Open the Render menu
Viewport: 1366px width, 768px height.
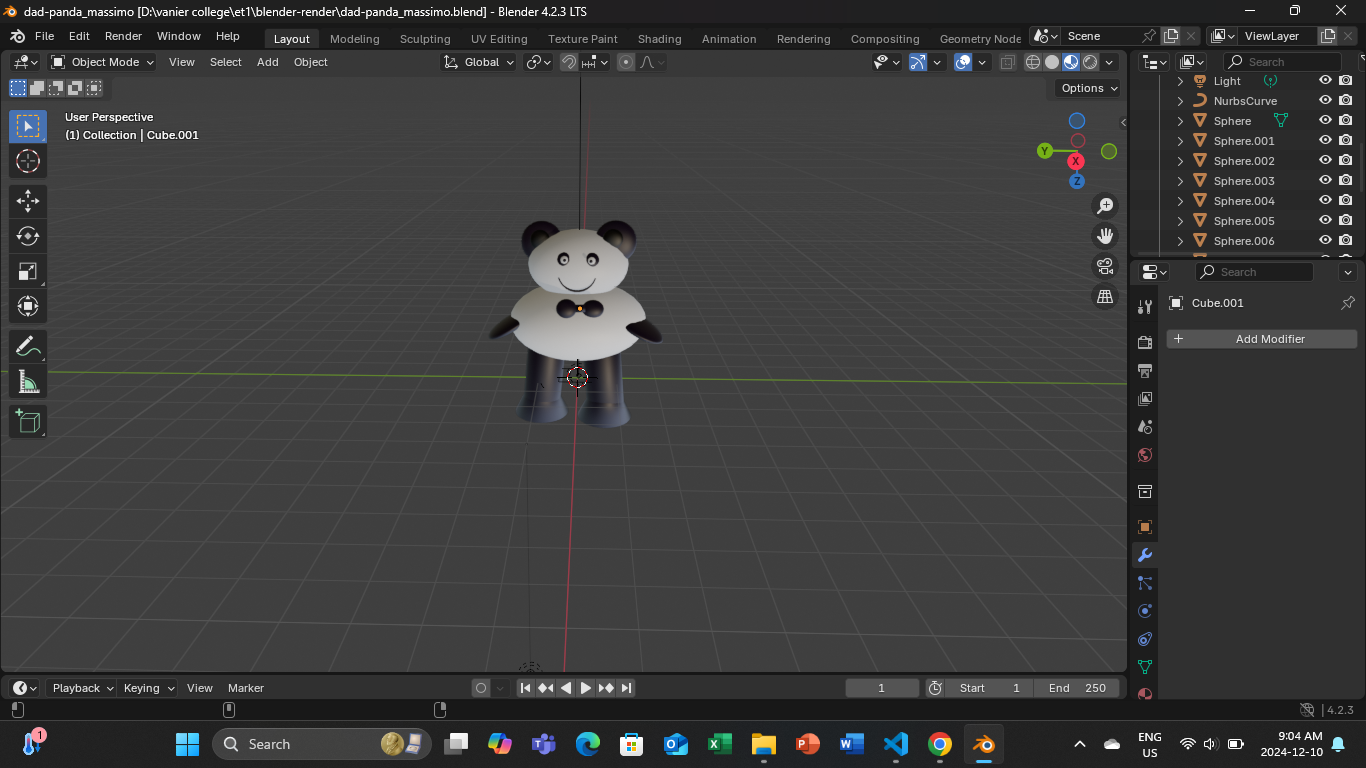click(x=123, y=36)
